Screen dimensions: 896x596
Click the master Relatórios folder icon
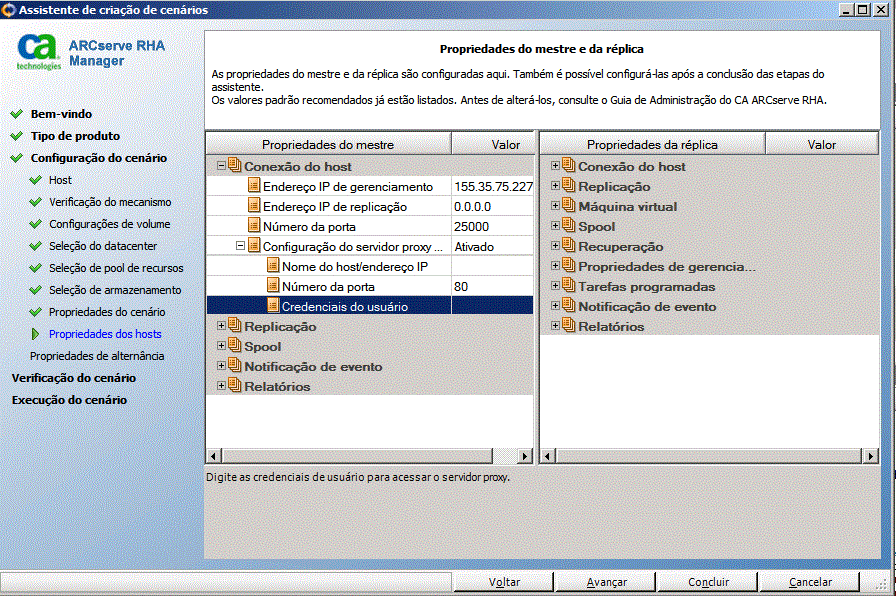pos(235,385)
